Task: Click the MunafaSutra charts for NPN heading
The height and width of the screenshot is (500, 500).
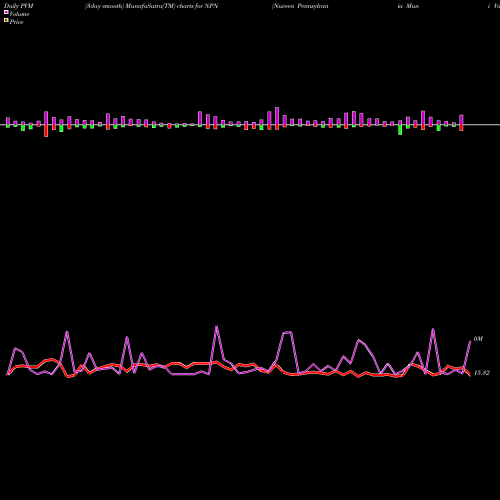Action: pos(151,6)
